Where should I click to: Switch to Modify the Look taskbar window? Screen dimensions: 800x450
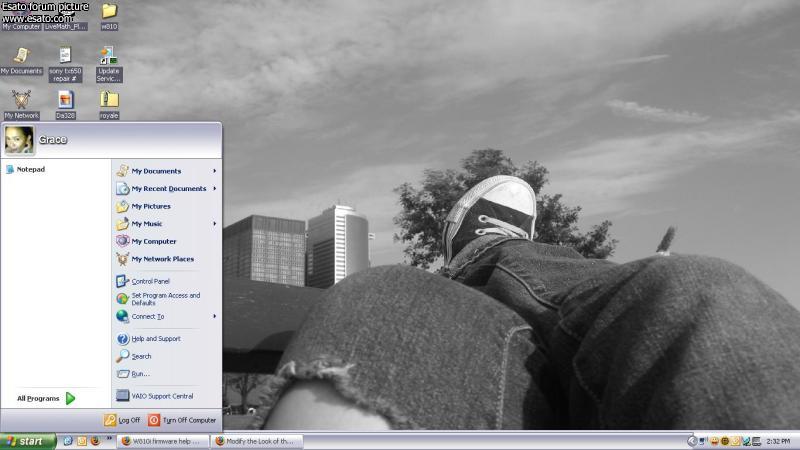point(258,441)
